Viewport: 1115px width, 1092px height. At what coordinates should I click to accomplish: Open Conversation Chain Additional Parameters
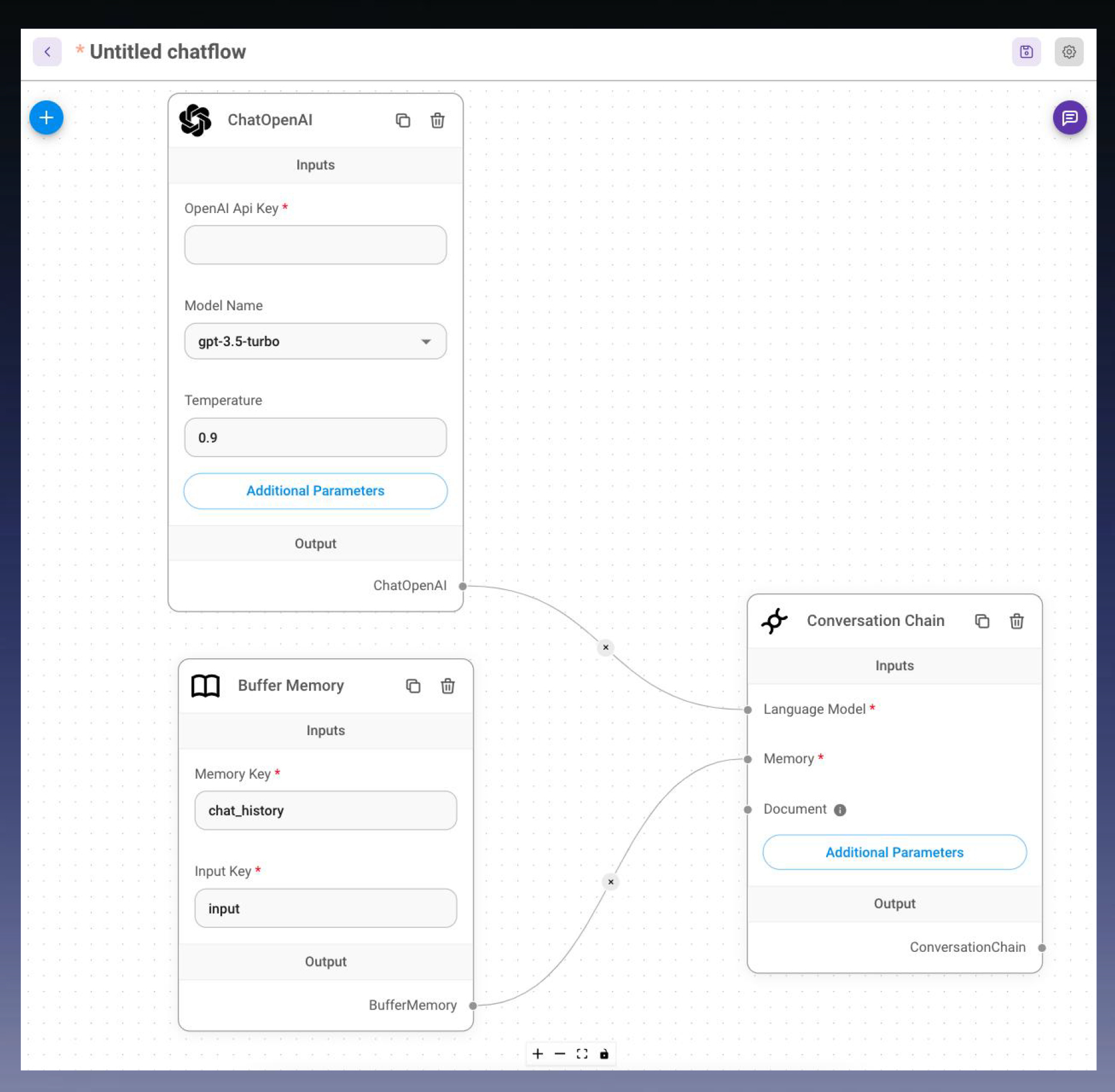point(894,853)
